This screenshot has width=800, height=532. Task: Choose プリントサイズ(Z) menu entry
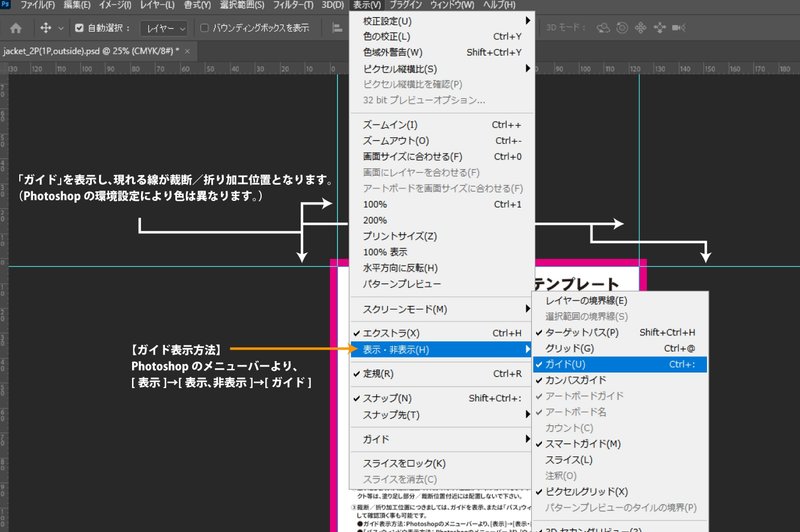tap(442, 236)
